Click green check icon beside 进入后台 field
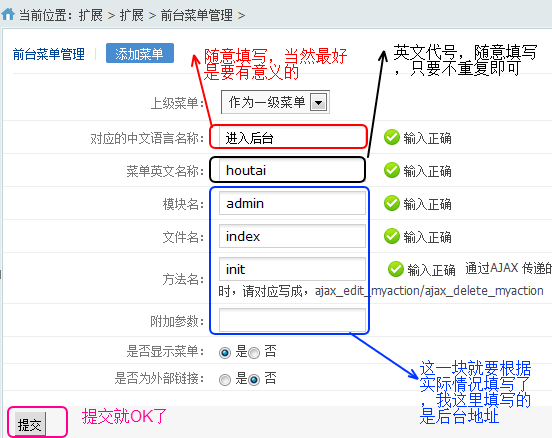552x438 pixels. (391, 137)
